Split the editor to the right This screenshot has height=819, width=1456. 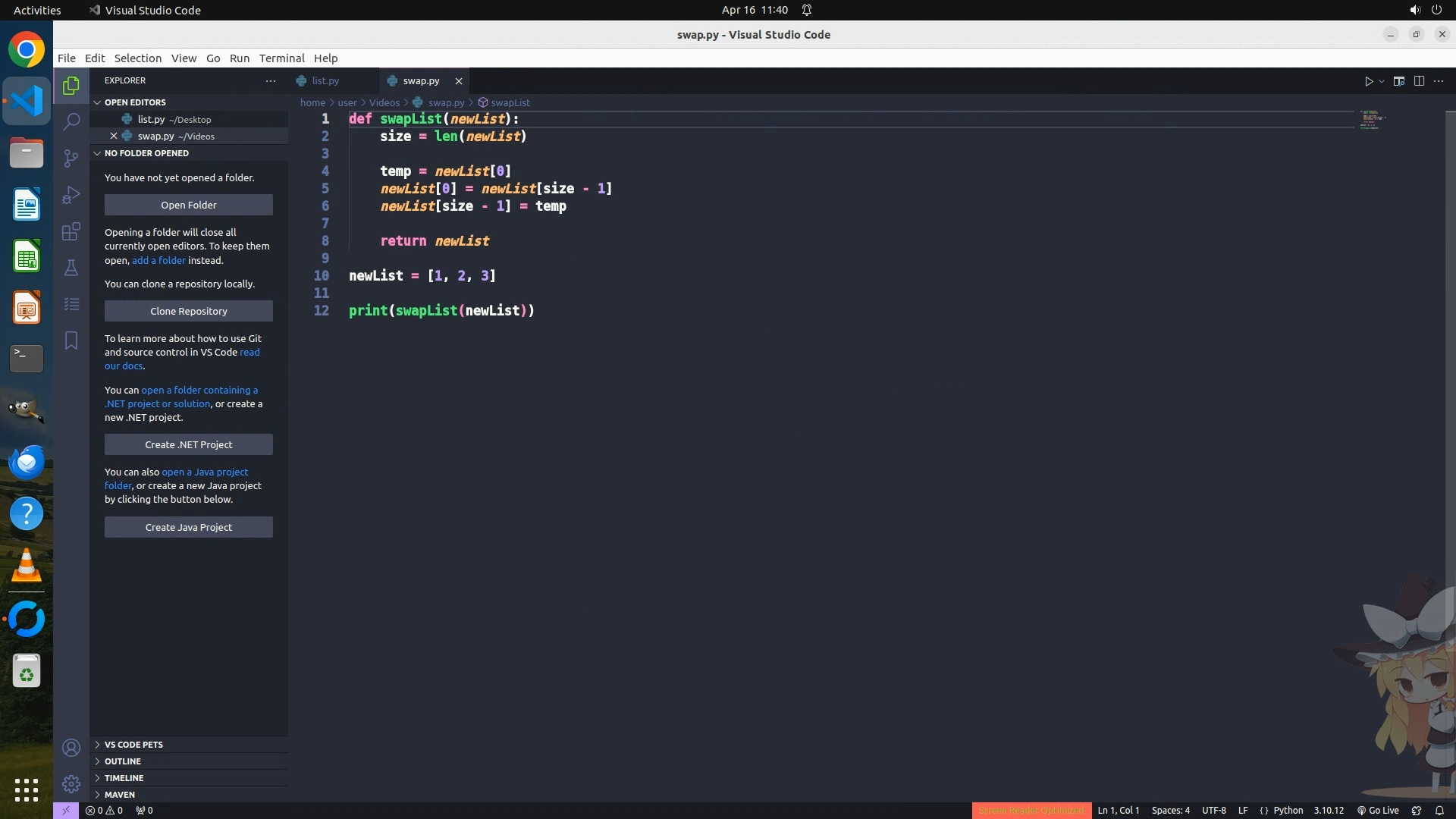(1419, 81)
